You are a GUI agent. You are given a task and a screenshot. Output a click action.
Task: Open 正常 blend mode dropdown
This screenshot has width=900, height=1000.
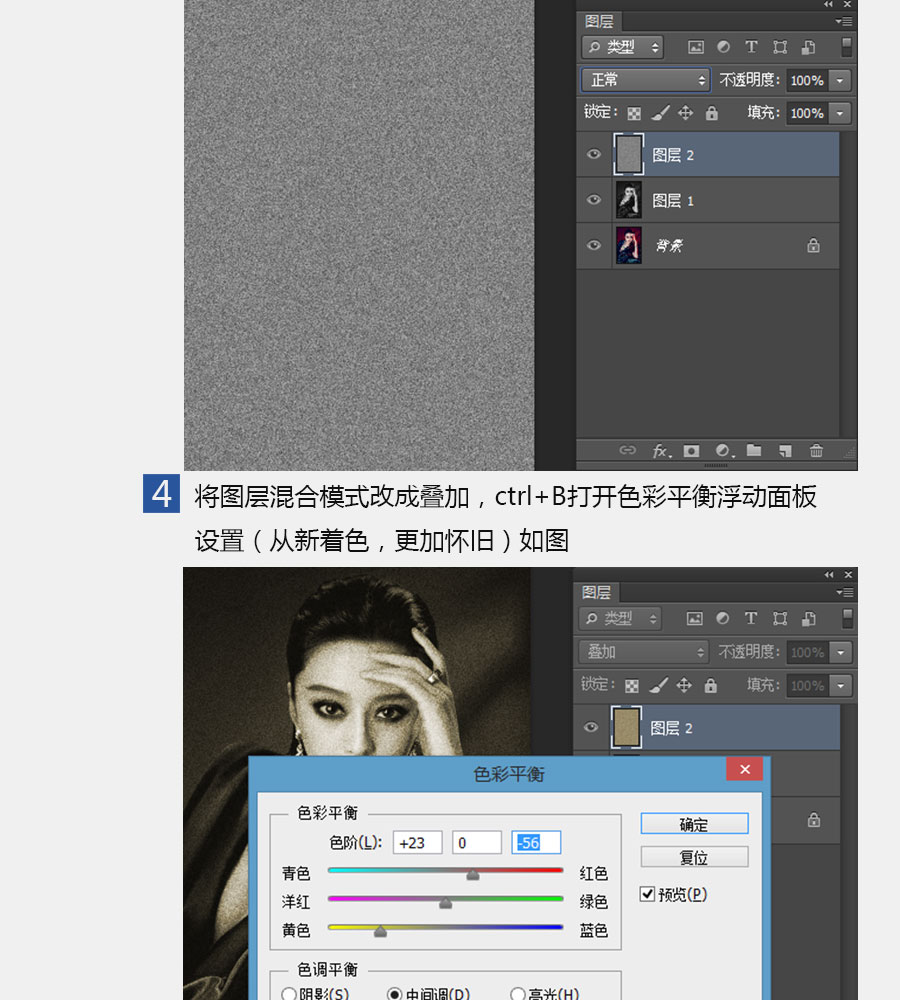coord(645,80)
